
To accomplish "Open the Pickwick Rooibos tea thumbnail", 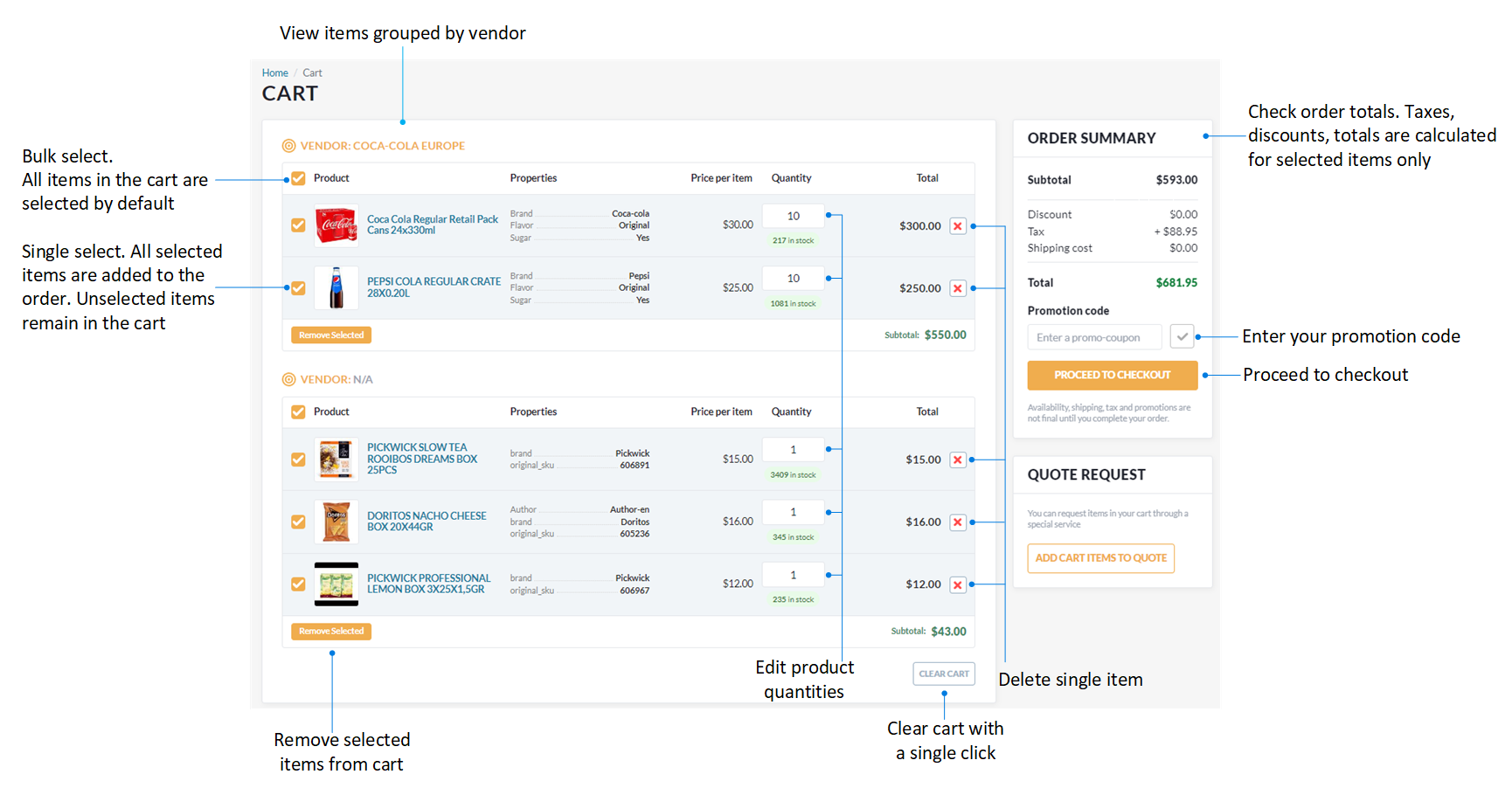I will point(336,459).
